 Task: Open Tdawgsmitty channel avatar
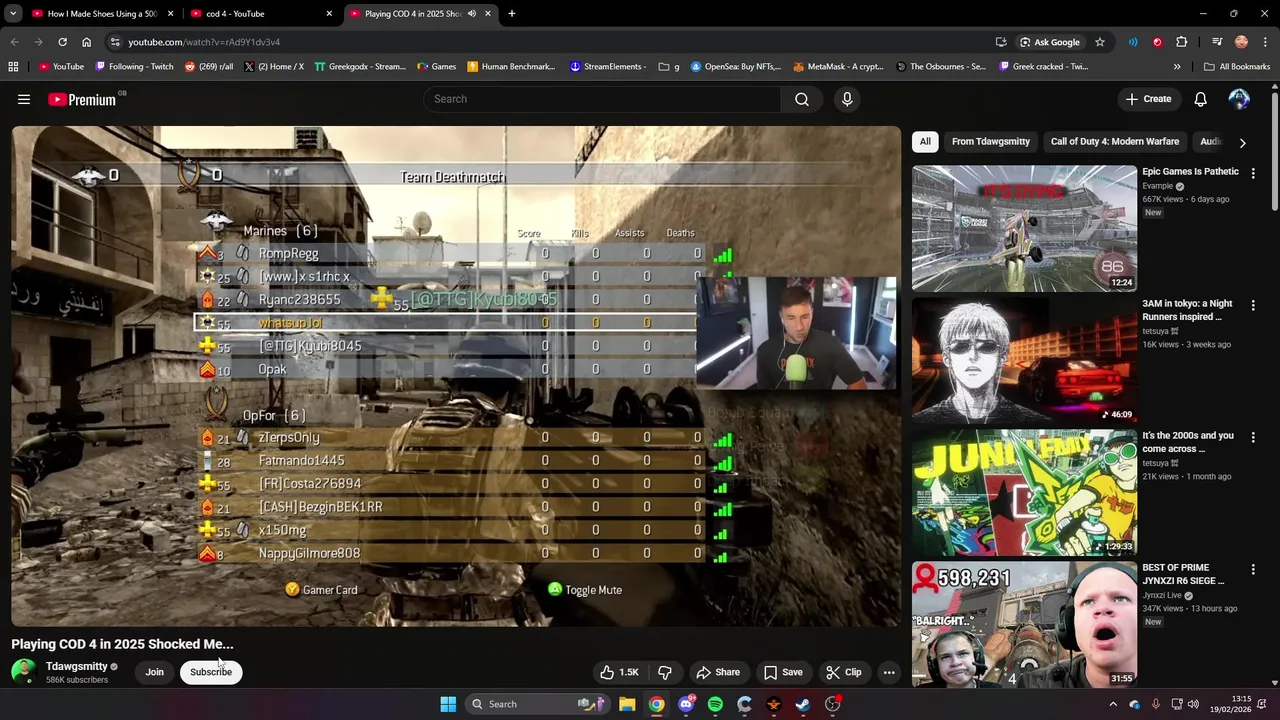coord(23,672)
